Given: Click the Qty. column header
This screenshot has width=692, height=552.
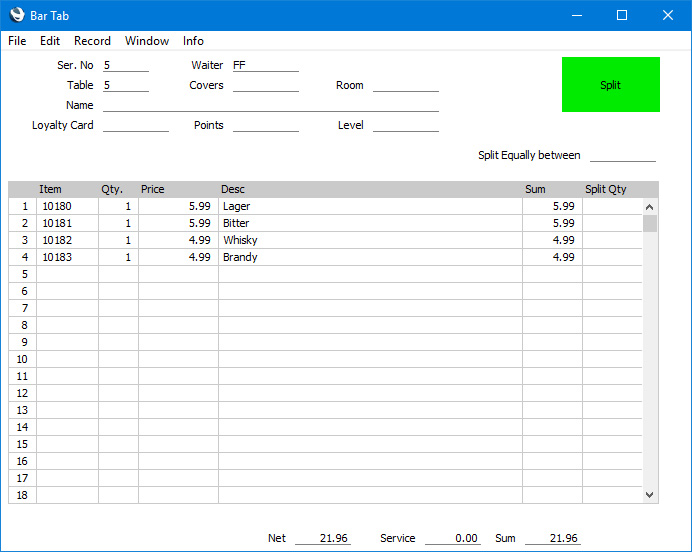Looking at the screenshot, I should (112, 189).
